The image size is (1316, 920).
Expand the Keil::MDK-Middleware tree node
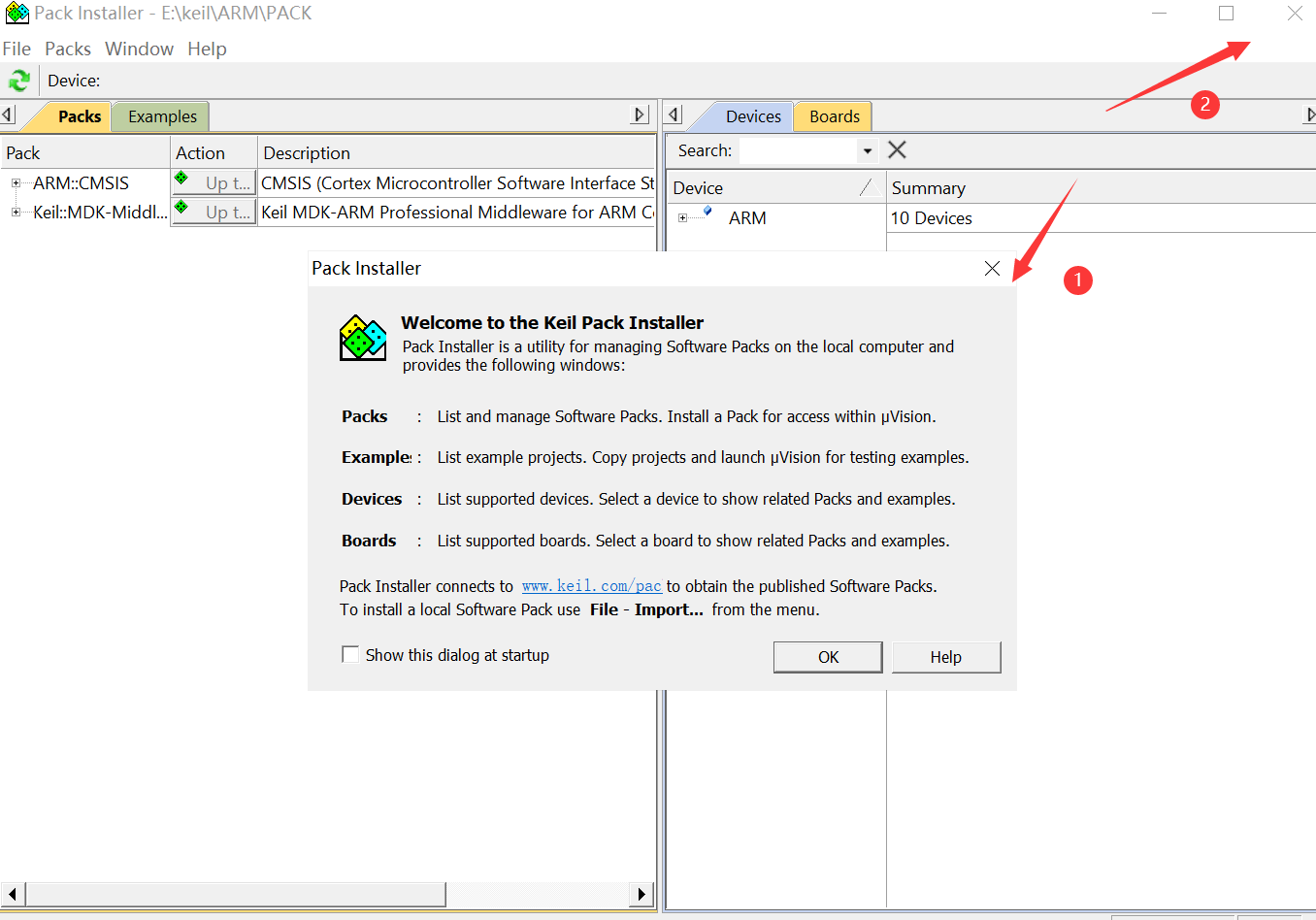coord(16,212)
